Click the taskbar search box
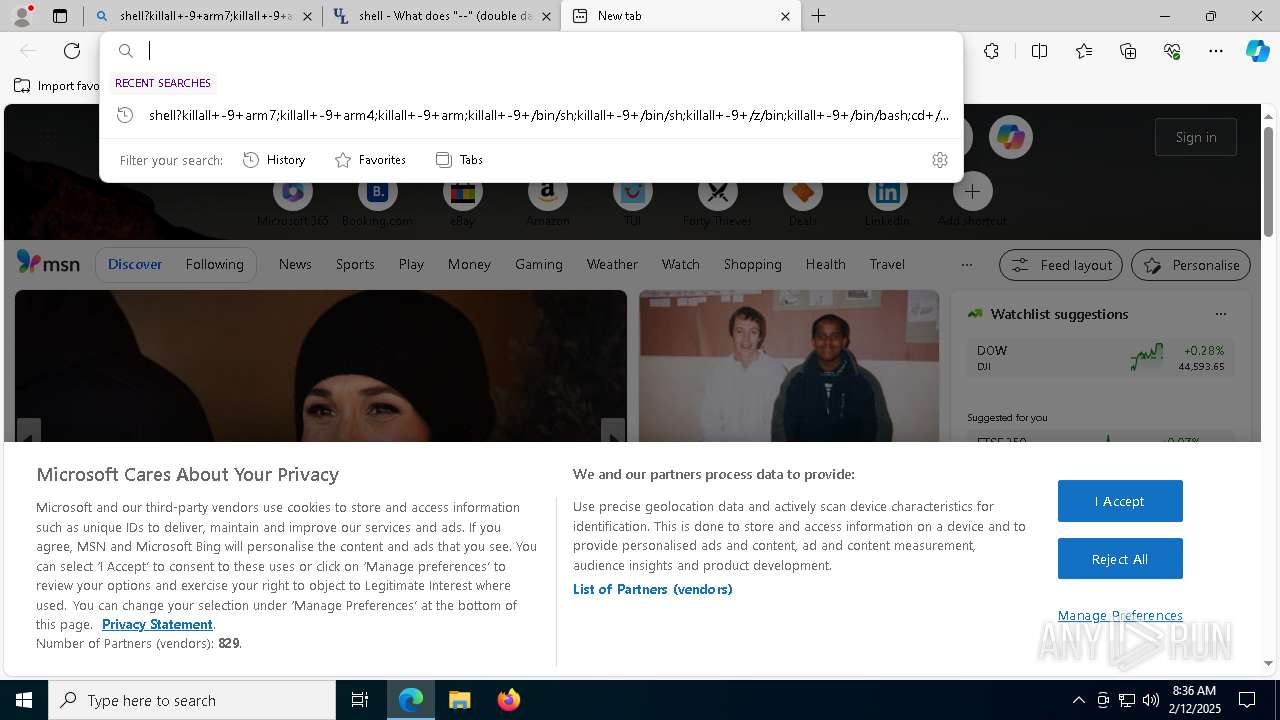 192,700
